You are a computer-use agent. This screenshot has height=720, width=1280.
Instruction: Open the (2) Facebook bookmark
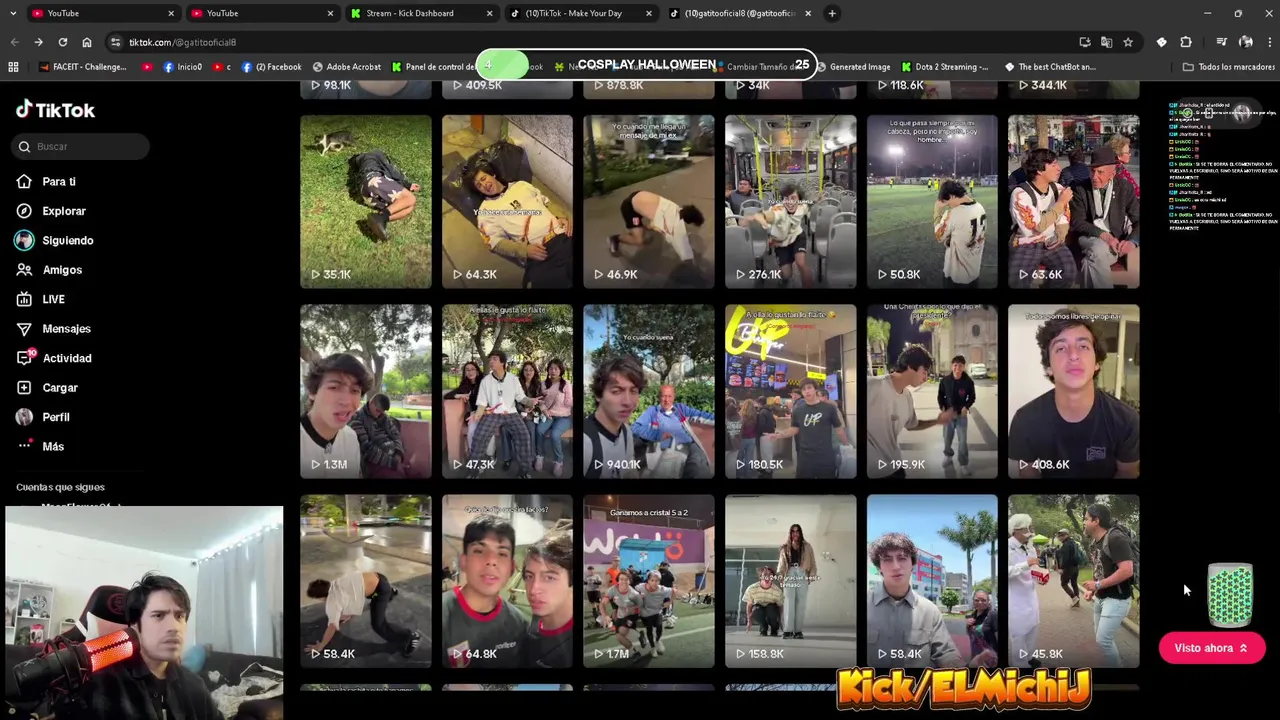pos(271,67)
